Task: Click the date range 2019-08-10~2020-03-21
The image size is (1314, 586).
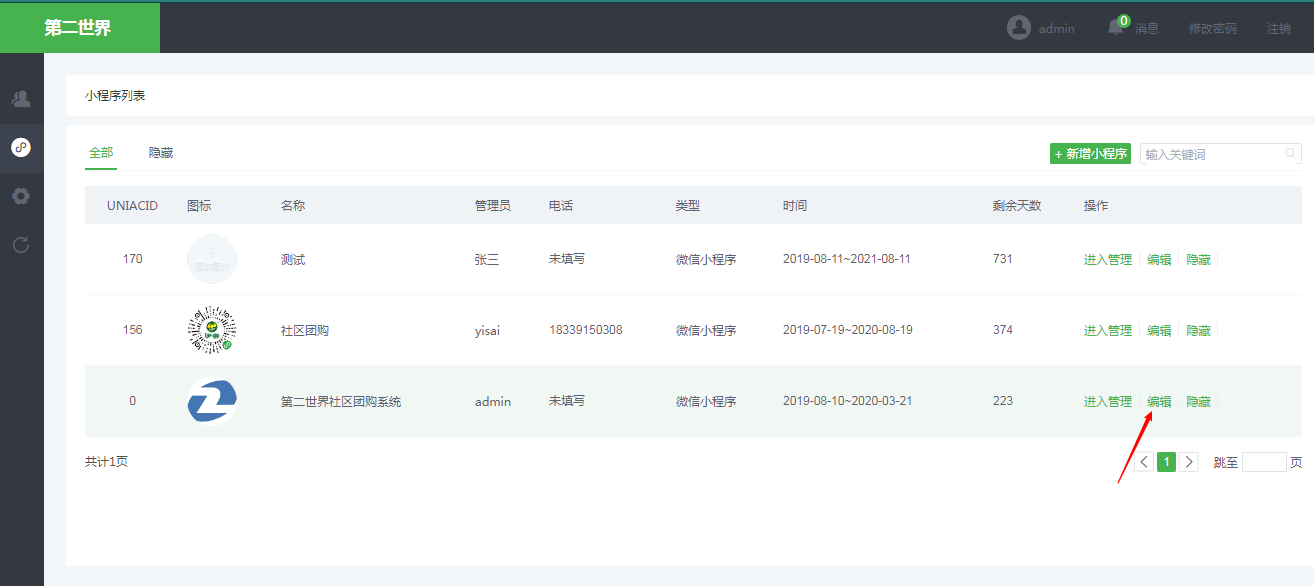Action: tap(847, 401)
